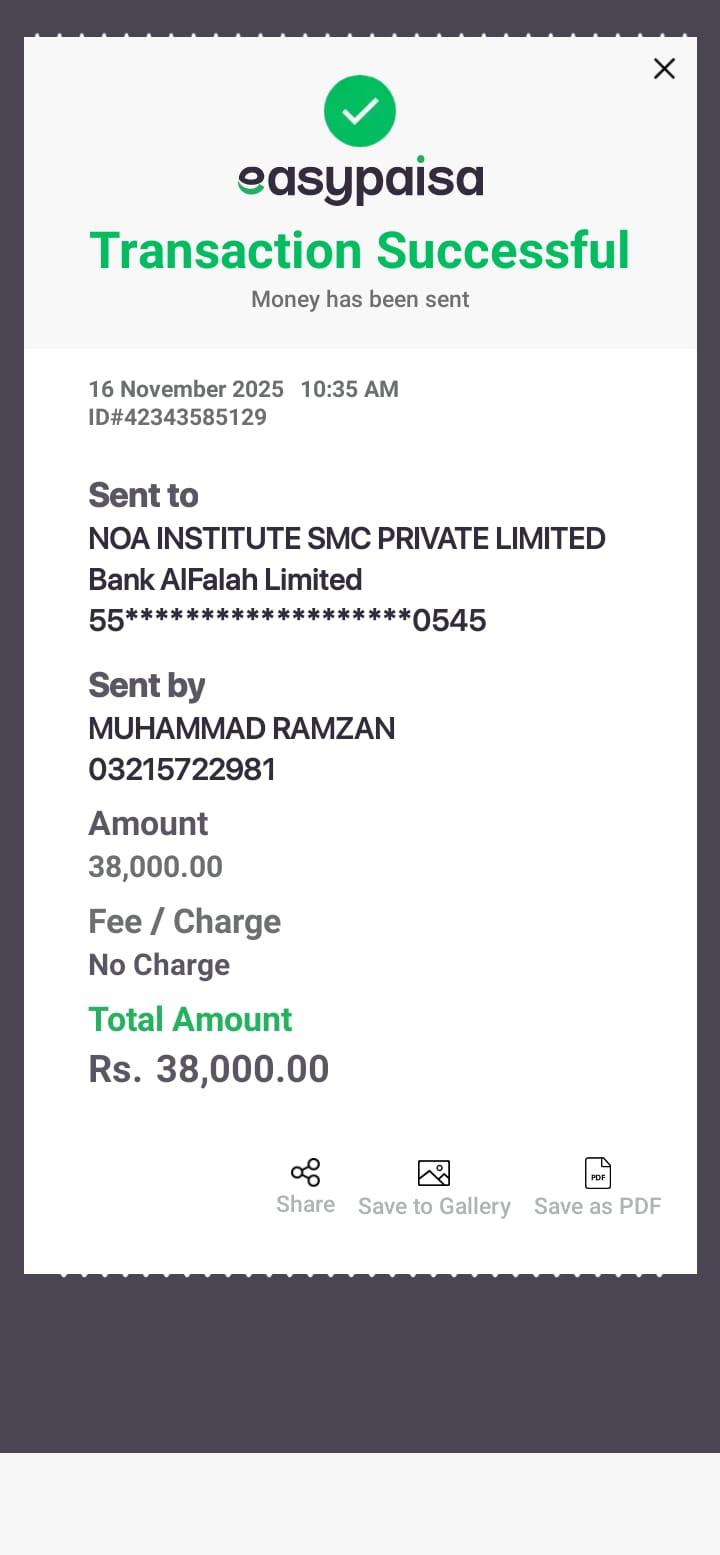Click the transaction ID number
This screenshot has width=720, height=1555.
coord(178,417)
